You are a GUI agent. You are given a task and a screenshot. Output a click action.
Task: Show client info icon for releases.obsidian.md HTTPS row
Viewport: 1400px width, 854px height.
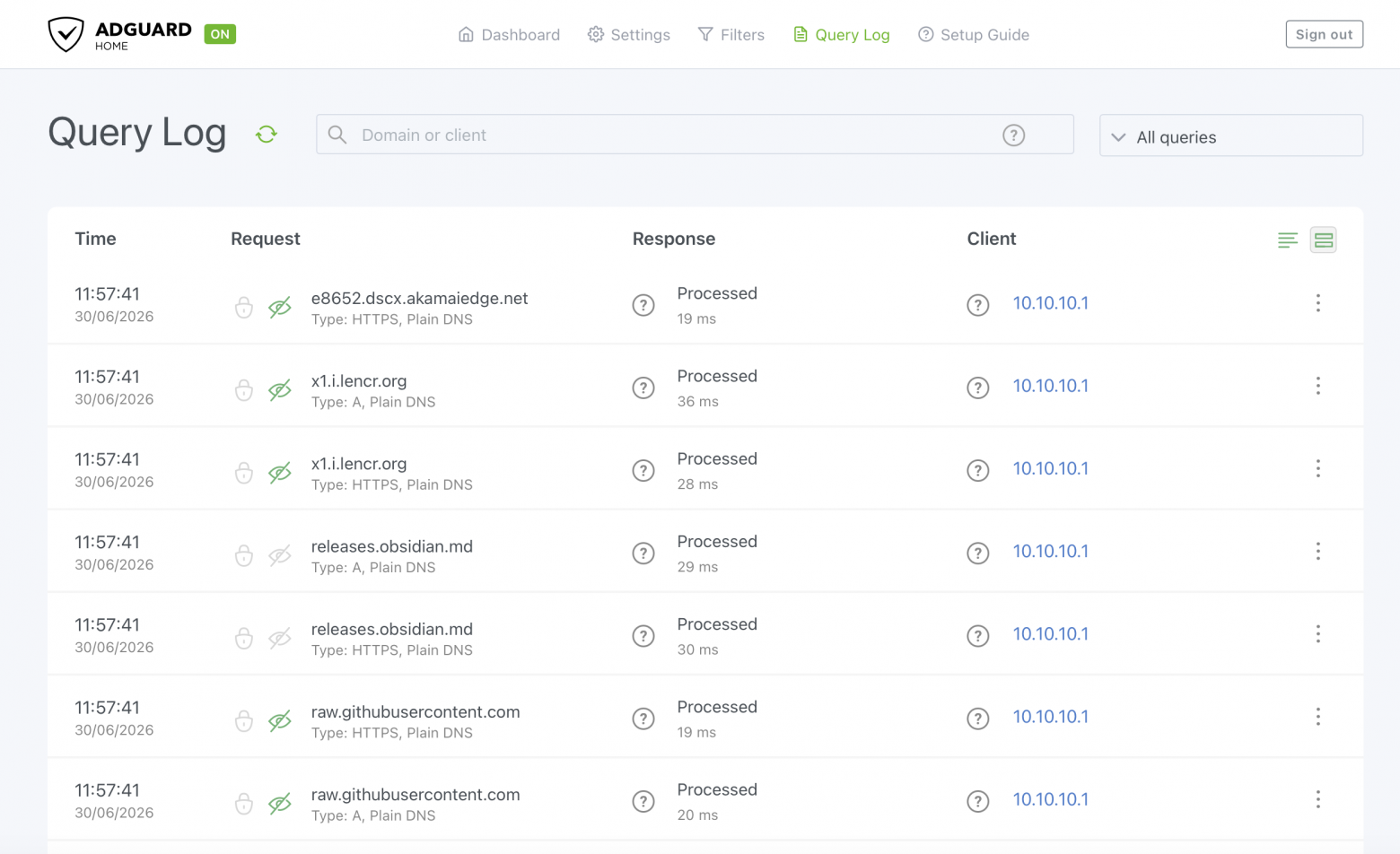click(978, 636)
